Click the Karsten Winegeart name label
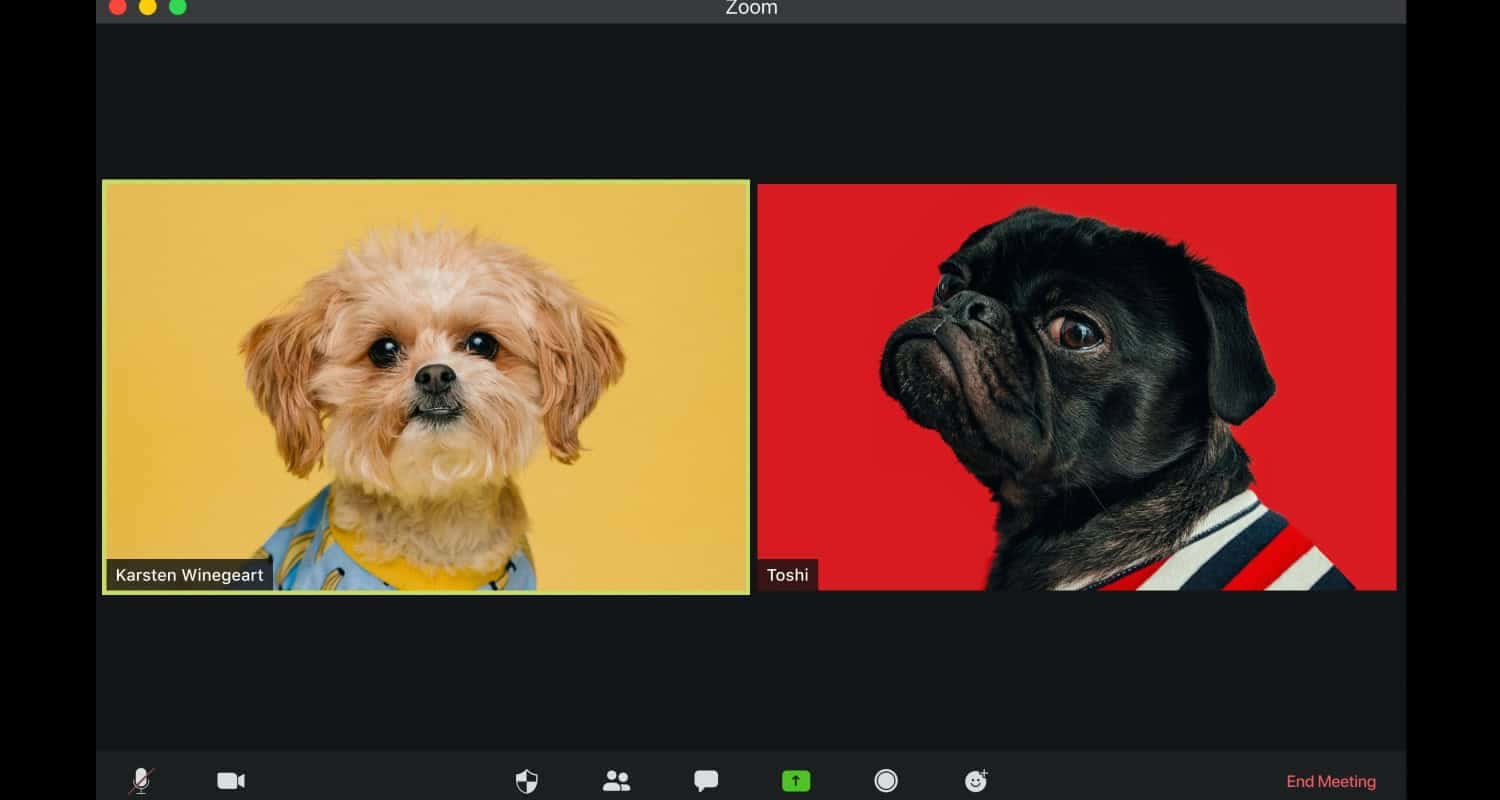 pyautogui.click(x=189, y=575)
